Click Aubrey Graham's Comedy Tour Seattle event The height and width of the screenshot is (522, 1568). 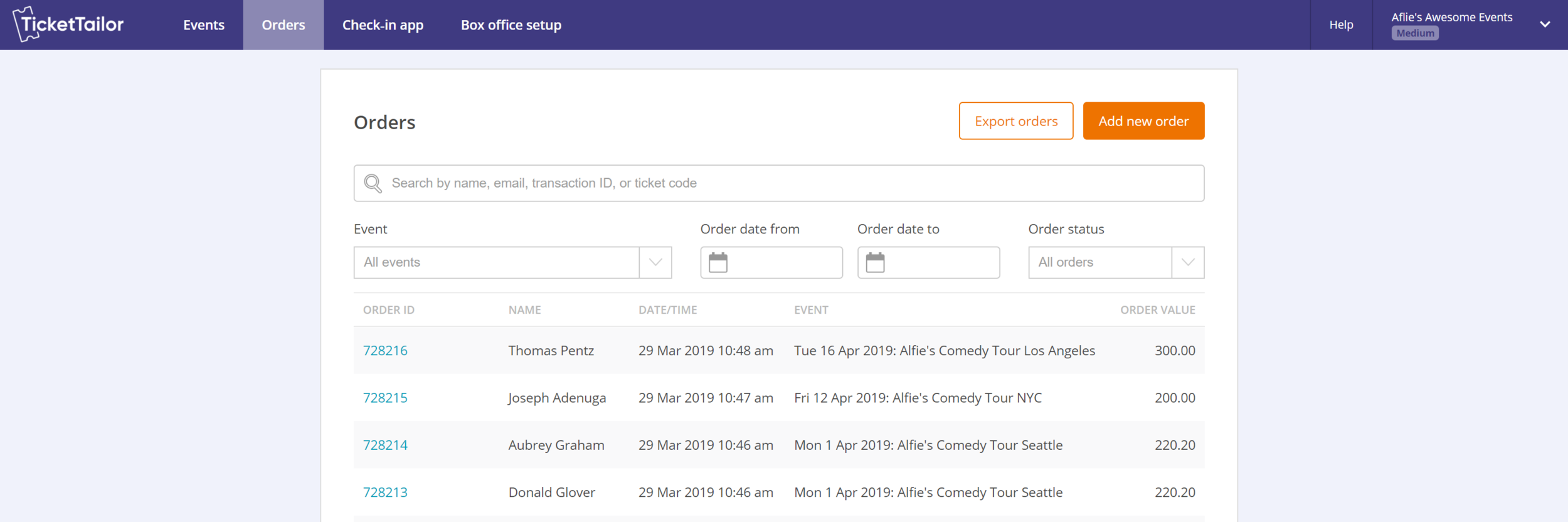point(928,445)
